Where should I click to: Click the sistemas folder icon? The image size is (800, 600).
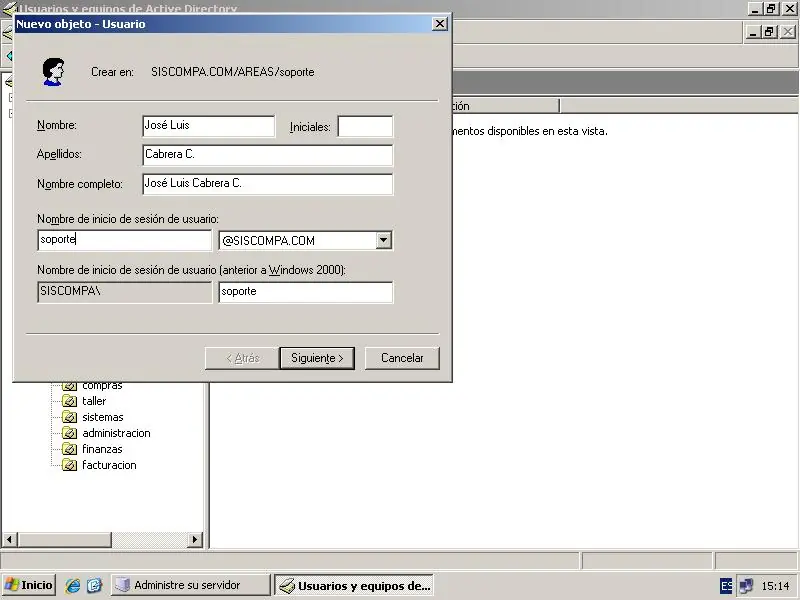coord(69,417)
